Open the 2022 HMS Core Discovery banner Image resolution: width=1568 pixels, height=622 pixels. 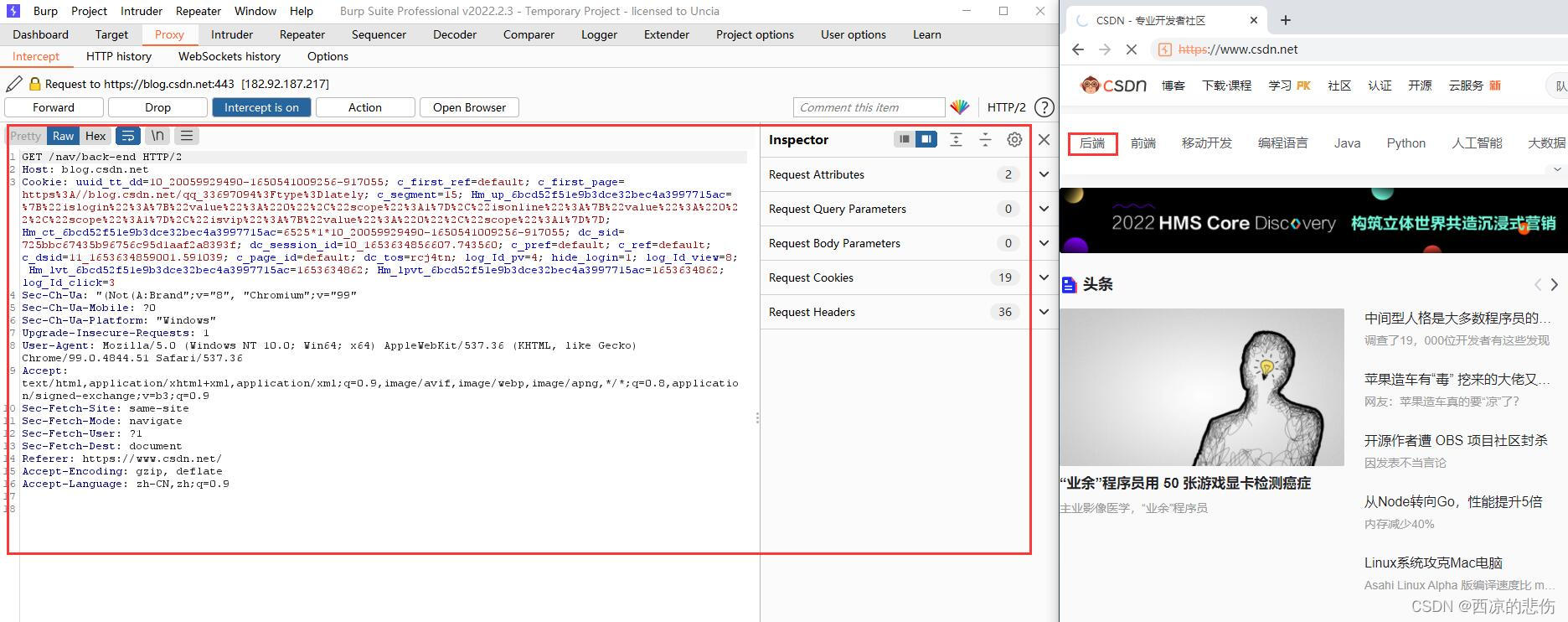coord(1313,220)
